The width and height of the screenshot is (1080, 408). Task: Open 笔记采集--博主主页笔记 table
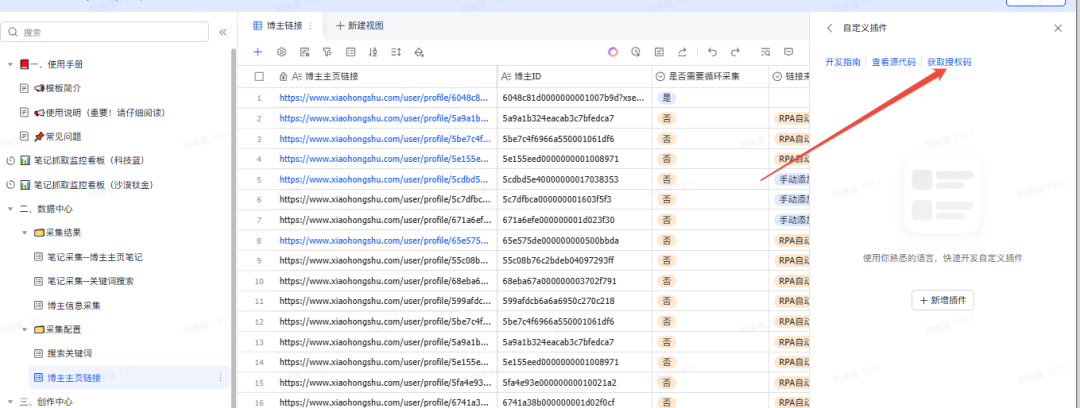[95, 257]
